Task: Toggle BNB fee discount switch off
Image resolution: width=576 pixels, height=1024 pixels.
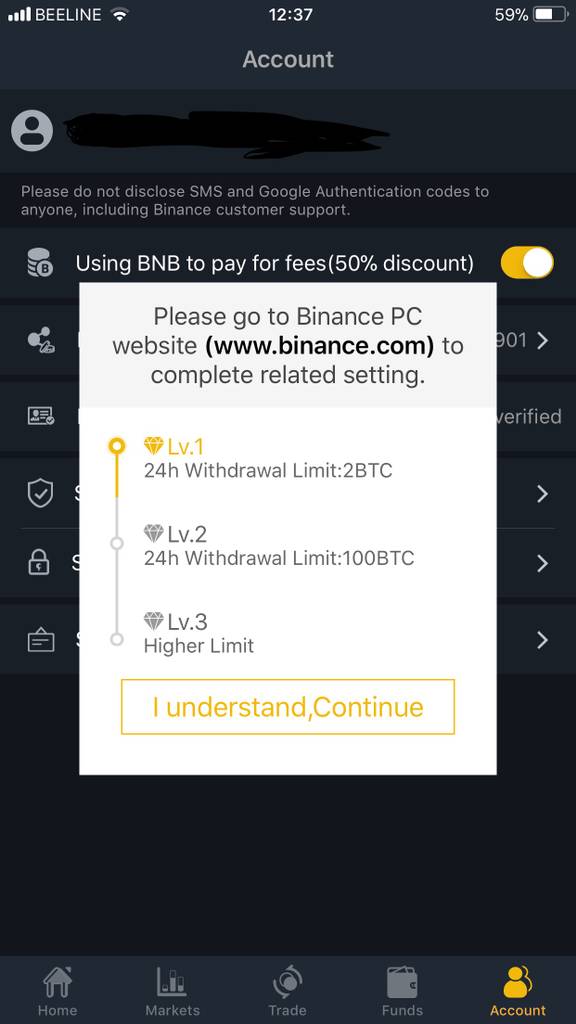Action: 527,263
